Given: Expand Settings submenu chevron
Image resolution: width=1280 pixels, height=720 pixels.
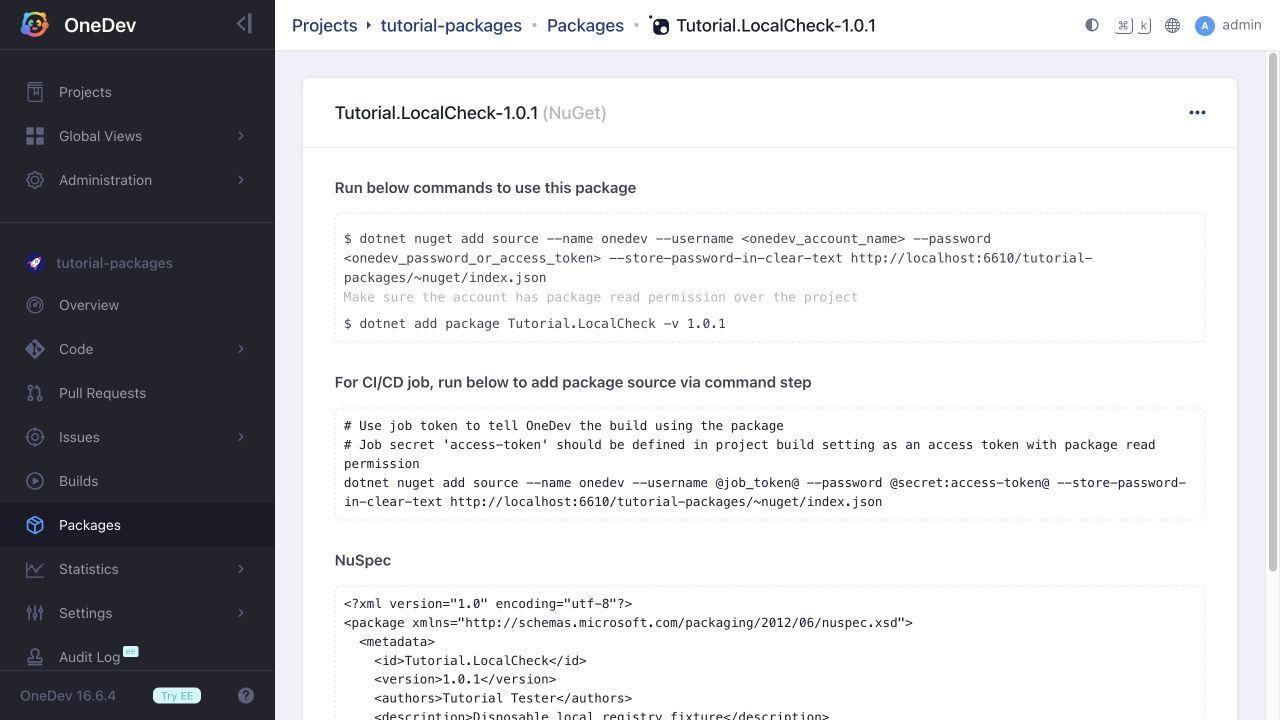Looking at the screenshot, I should tap(240, 613).
